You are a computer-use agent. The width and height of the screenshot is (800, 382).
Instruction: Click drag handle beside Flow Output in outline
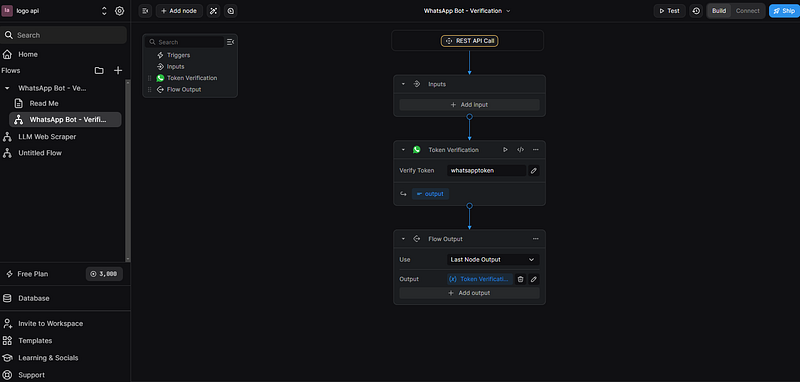pyautogui.click(x=149, y=90)
